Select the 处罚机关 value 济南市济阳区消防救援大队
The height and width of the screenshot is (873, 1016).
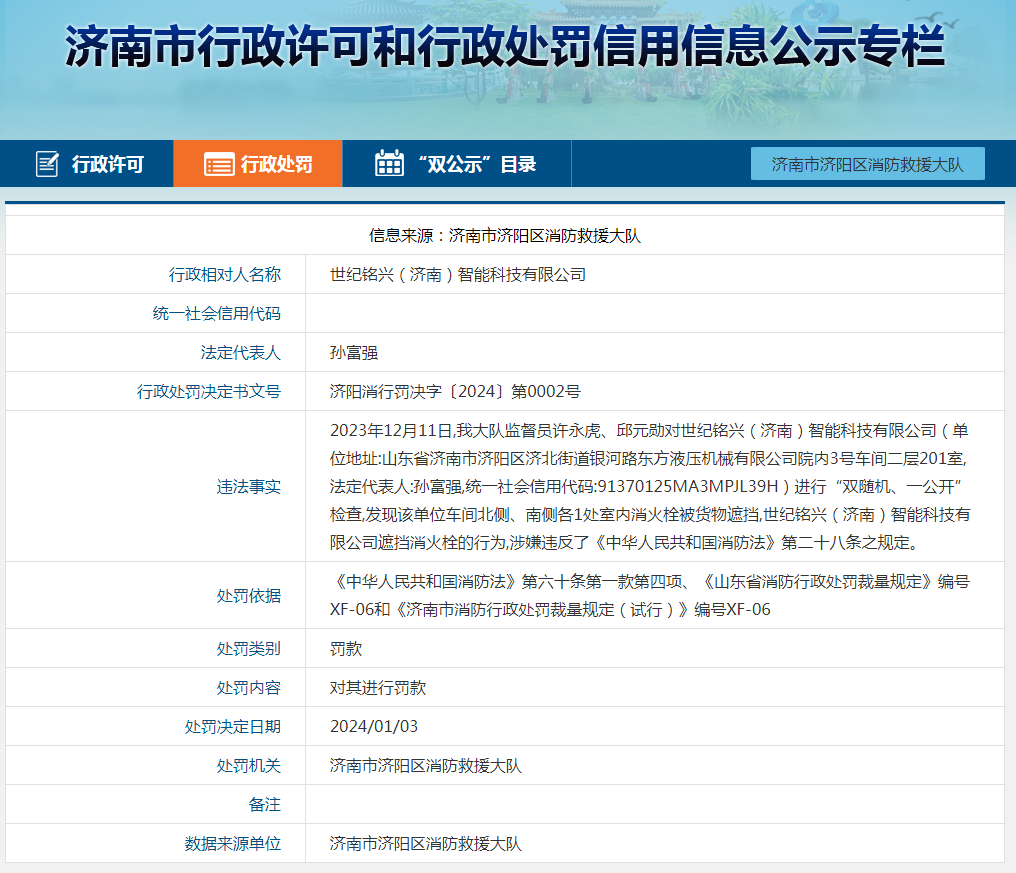click(426, 765)
